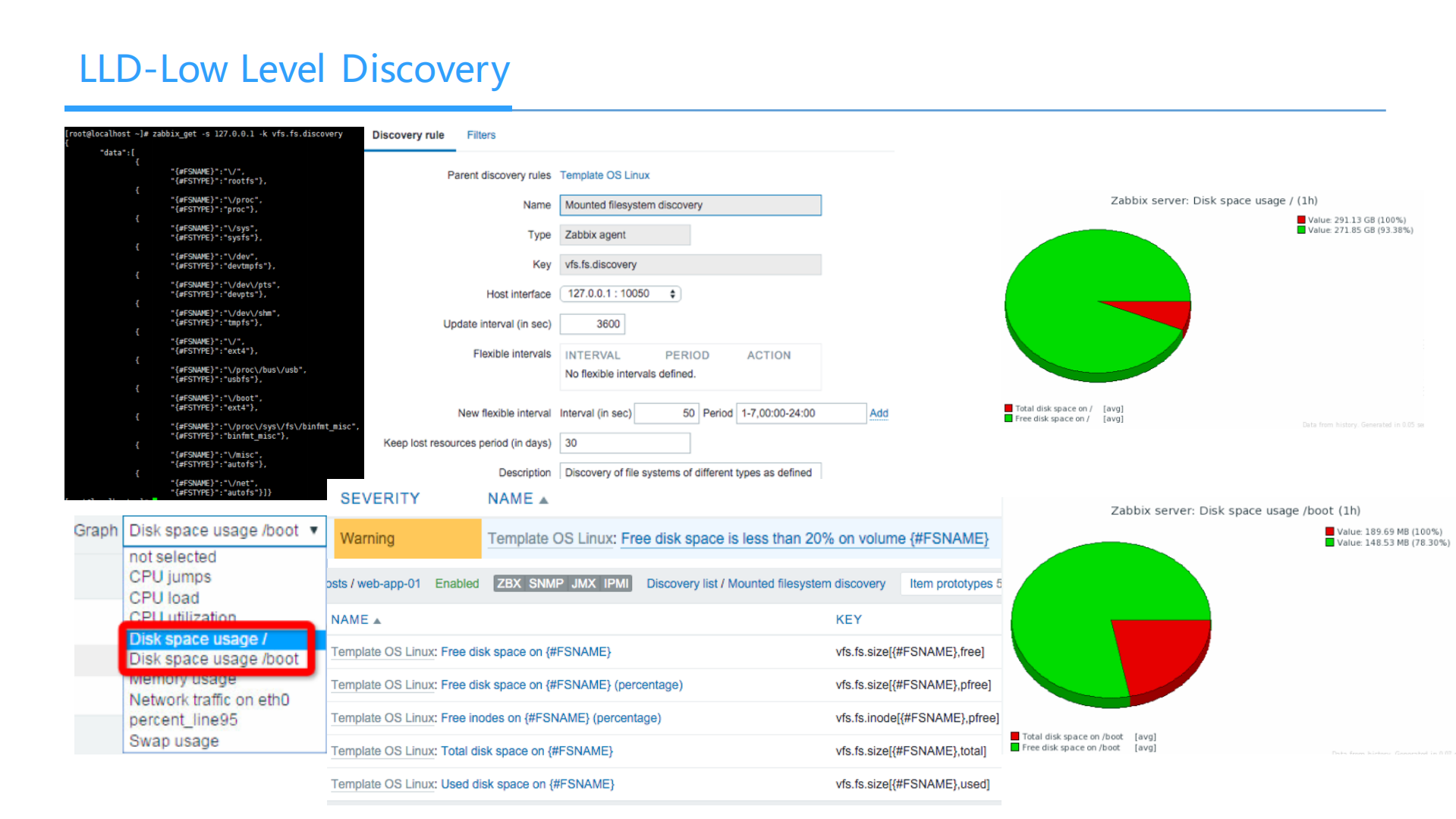Open the Graph dropdown showing Disk space usage /boot
This screenshot has height=819, width=1456.
point(224,531)
